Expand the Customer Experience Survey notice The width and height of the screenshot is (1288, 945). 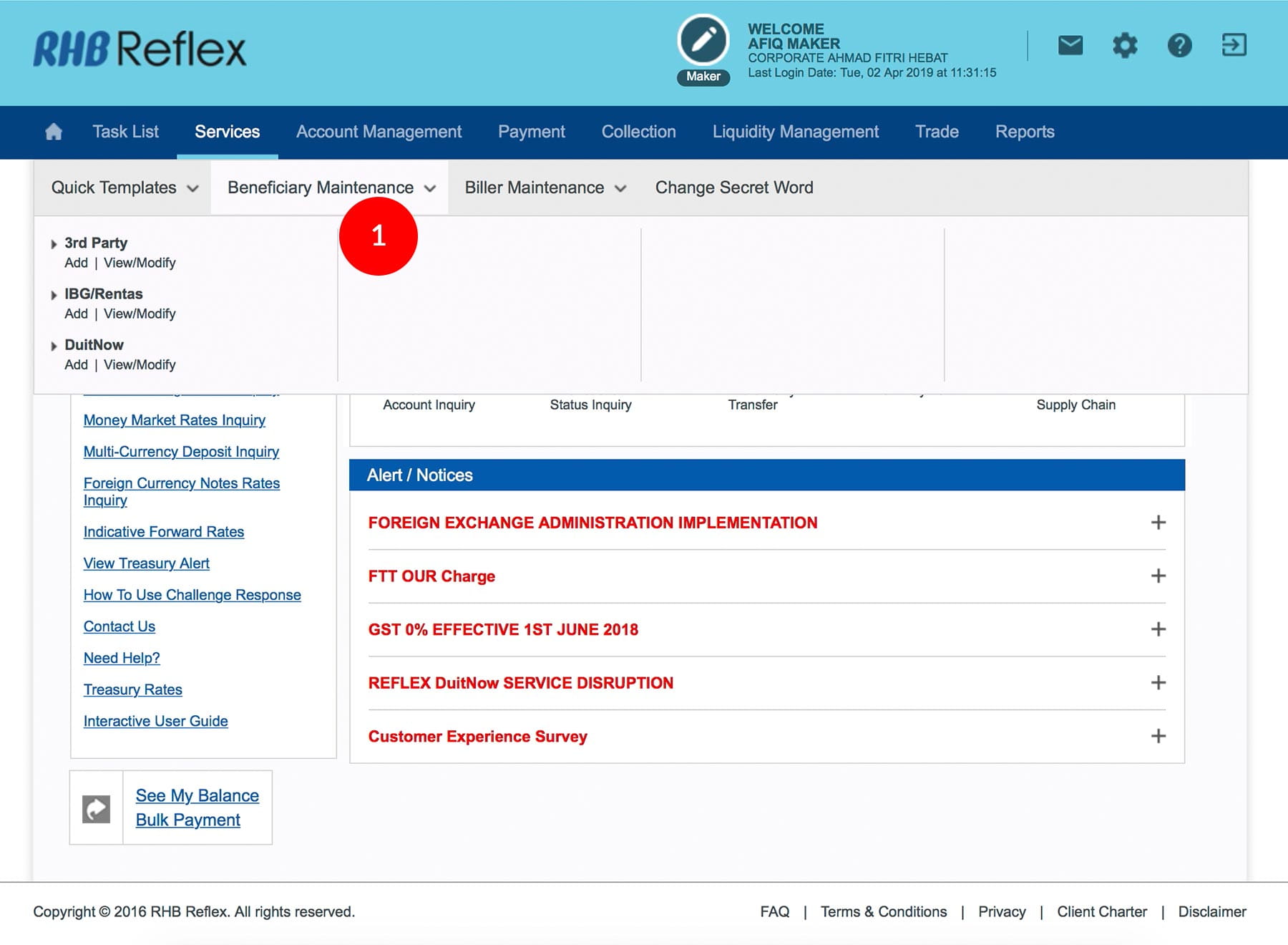coord(1158,736)
